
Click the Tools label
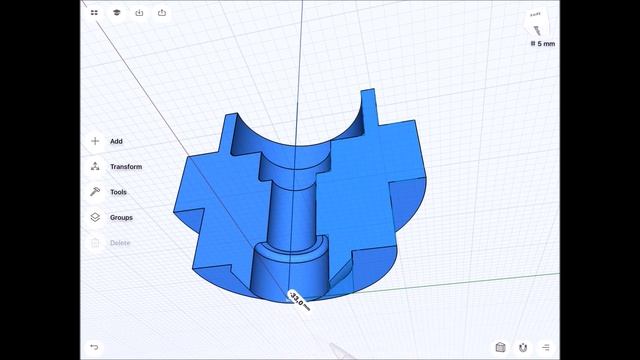pyautogui.click(x=118, y=192)
